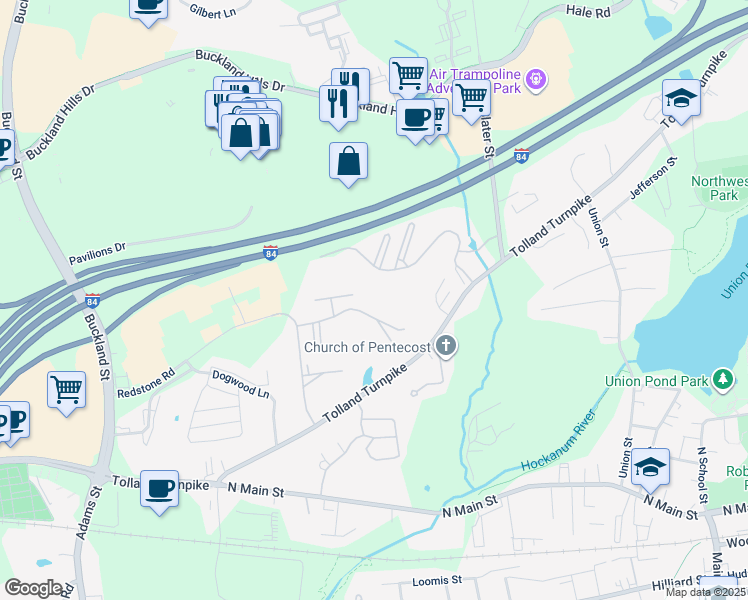Select the lone shopping bag marker above I-84

tap(348, 163)
